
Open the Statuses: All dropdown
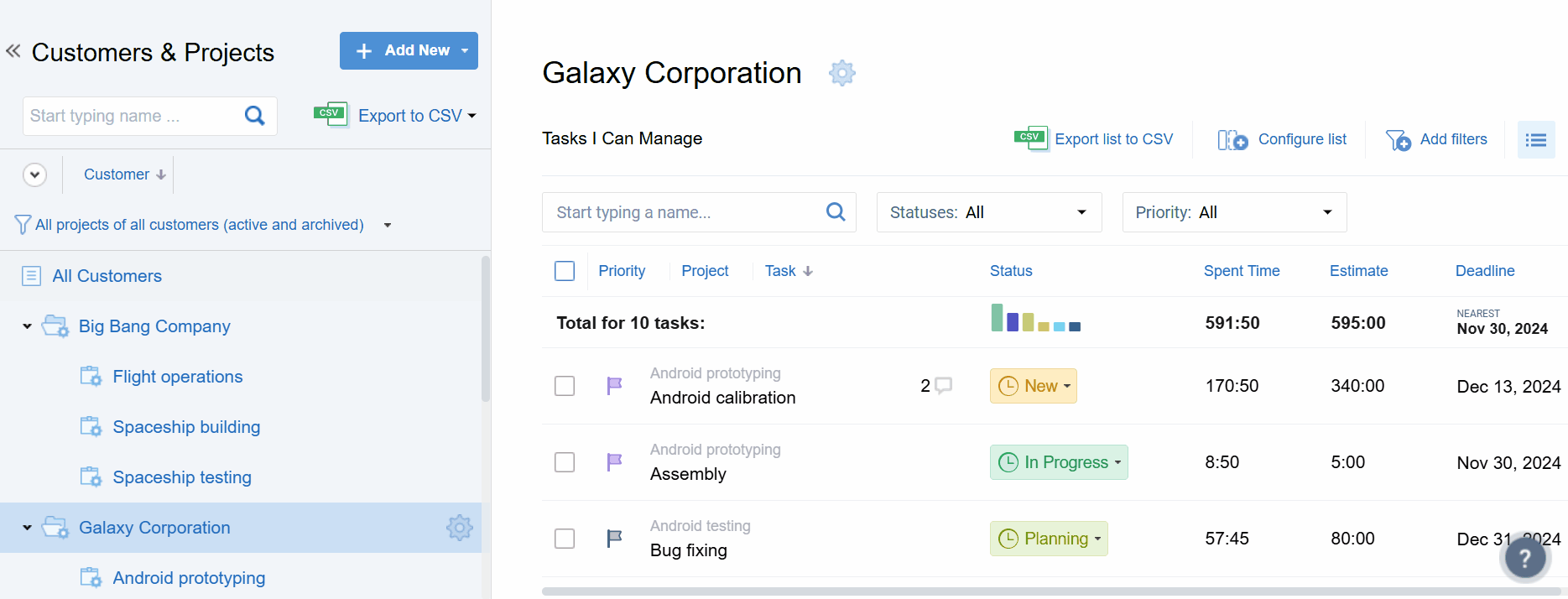point(989,212)
